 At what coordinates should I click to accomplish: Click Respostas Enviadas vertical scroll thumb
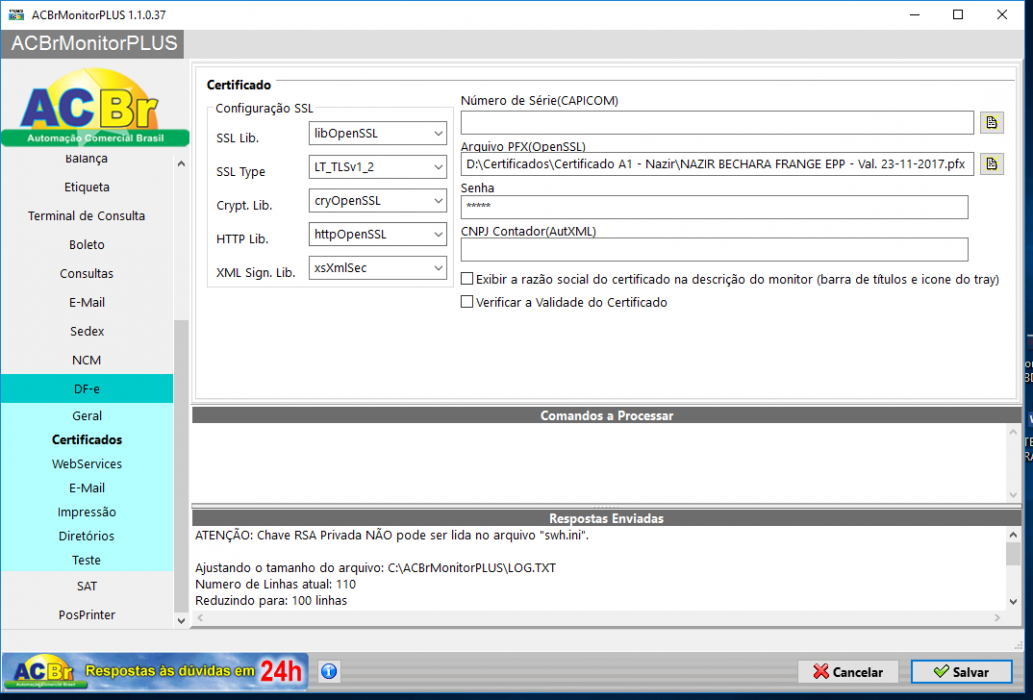point(1013,554)
